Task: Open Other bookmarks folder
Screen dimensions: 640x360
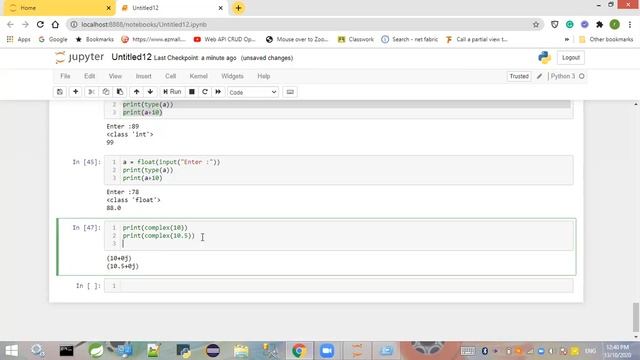Action: coord(606,39)
